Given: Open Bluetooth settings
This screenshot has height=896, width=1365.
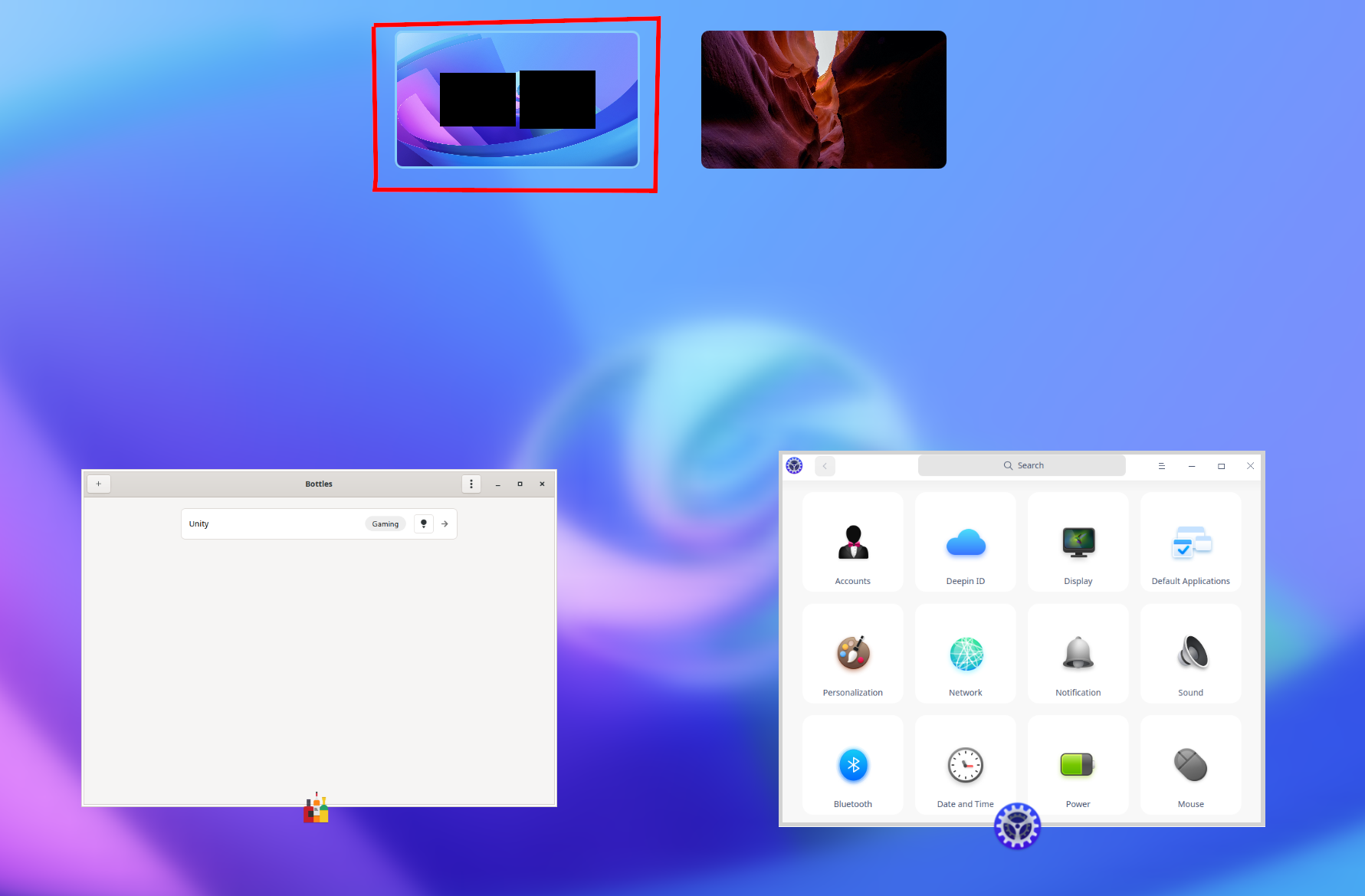Looking at the screenshot, I should point(852,764).
